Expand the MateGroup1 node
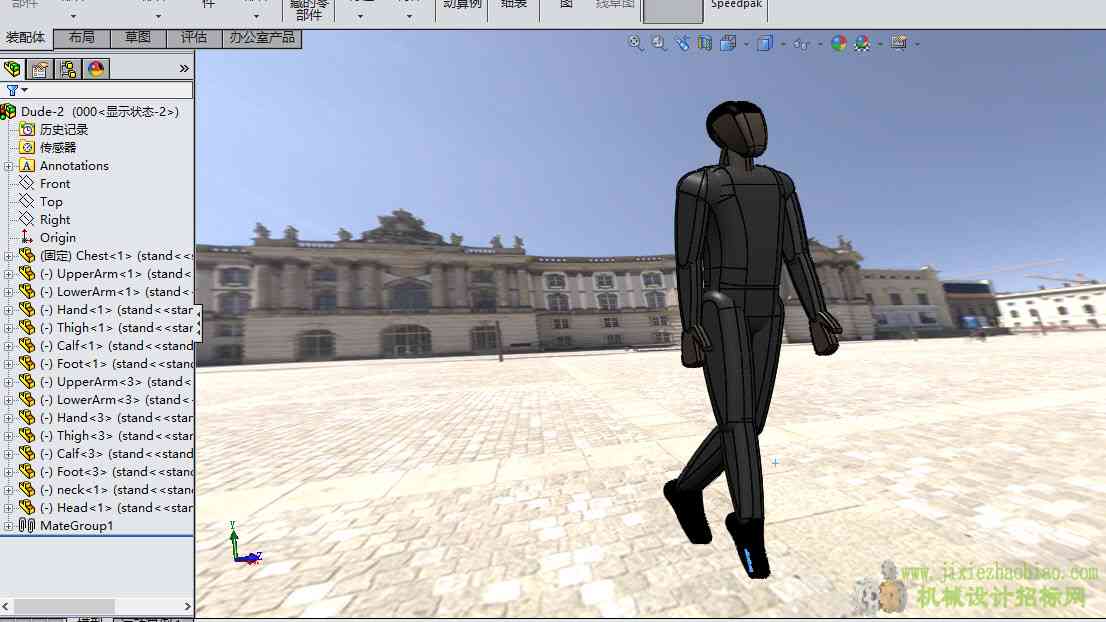The width and height of the screenshot is (1106, 622). (8, 526)
